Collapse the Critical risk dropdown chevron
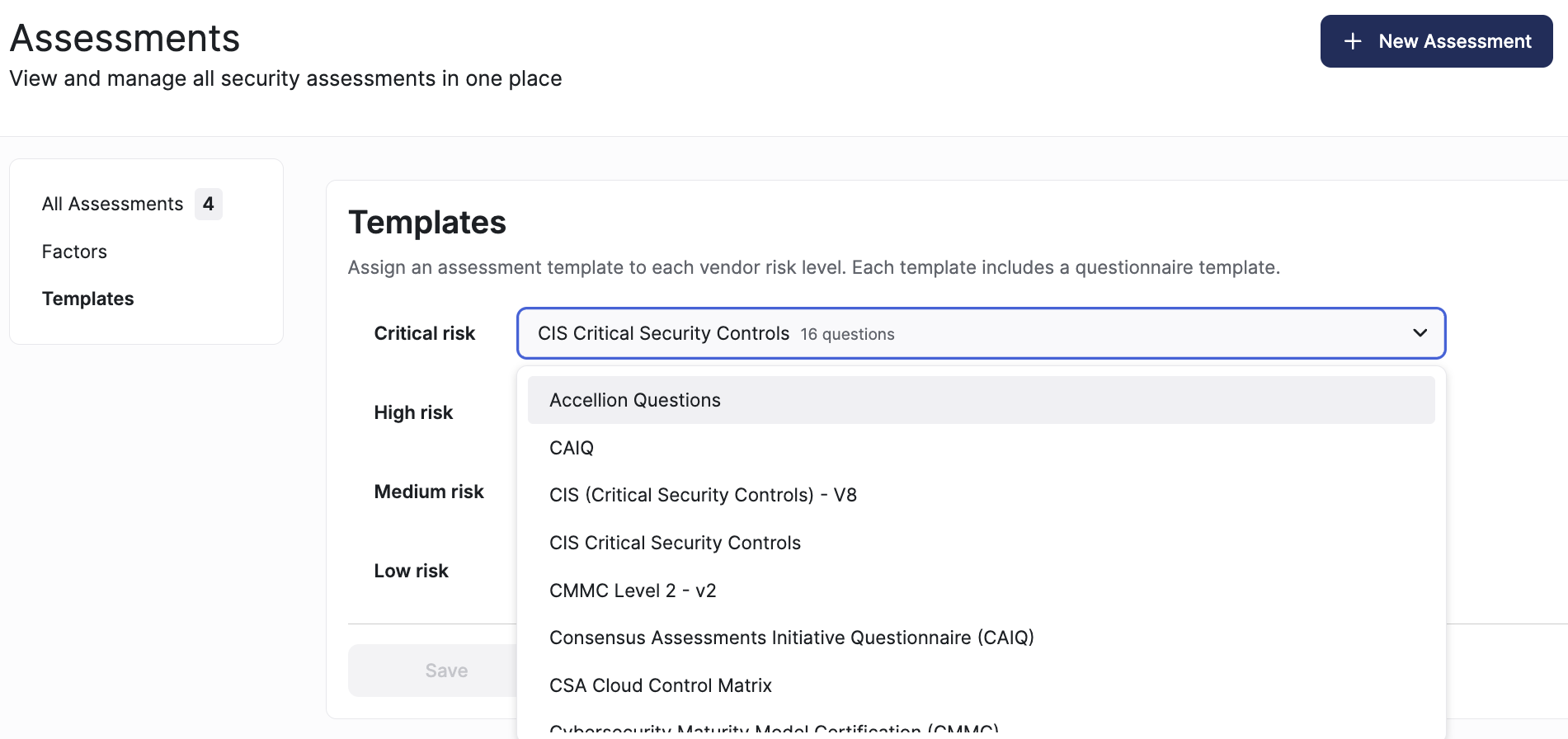This screenshot has width=1568, height=739. coord(1420,333)
